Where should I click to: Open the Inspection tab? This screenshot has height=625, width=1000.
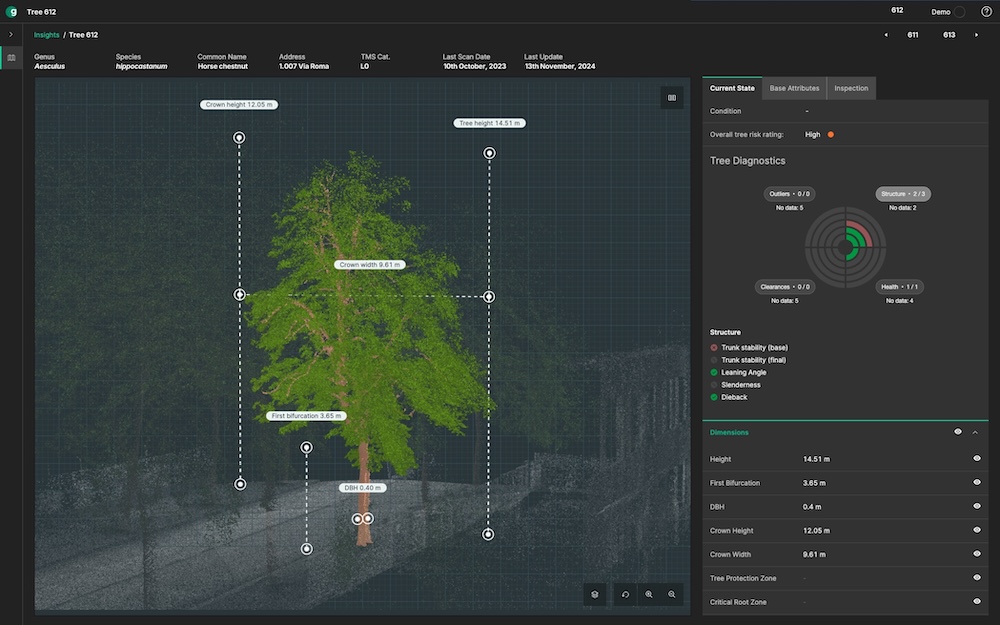(851, 88)
